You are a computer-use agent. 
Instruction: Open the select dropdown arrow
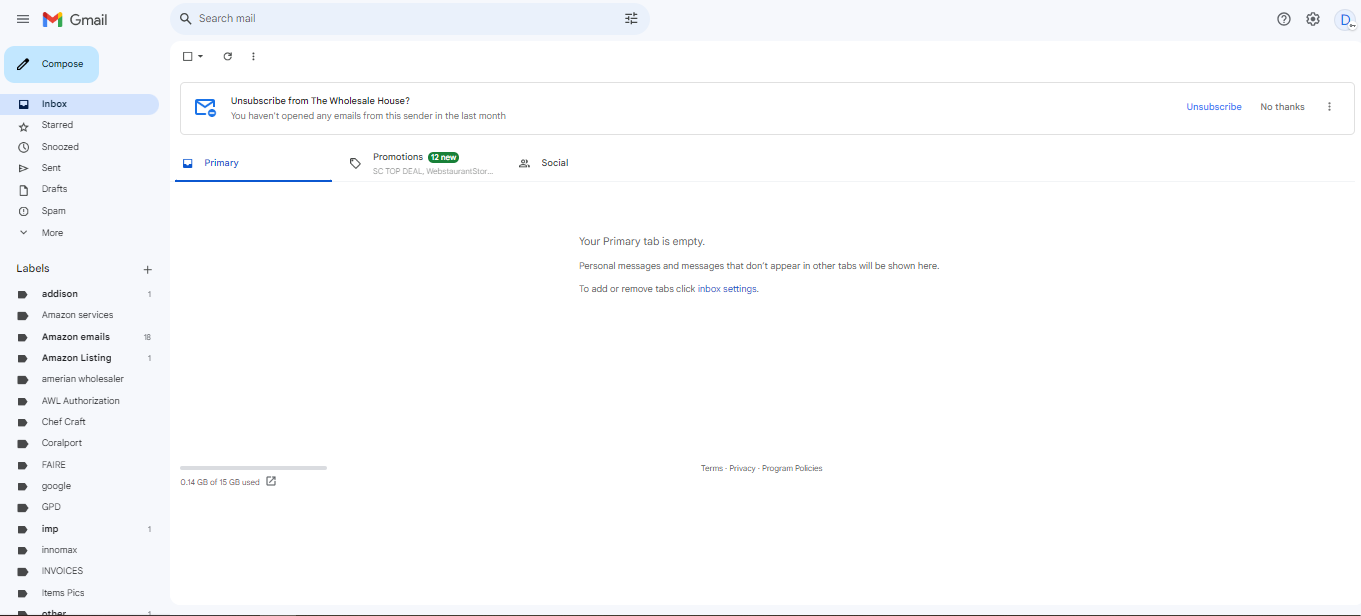click(200, 56)
